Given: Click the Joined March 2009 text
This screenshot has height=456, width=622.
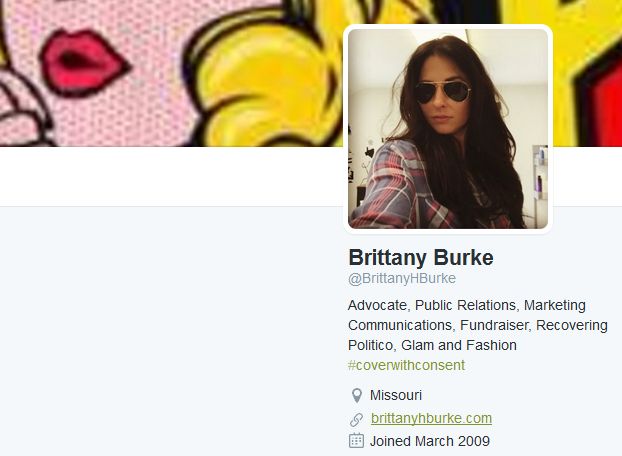Looking at the screenshot, I should click(430, 441).
